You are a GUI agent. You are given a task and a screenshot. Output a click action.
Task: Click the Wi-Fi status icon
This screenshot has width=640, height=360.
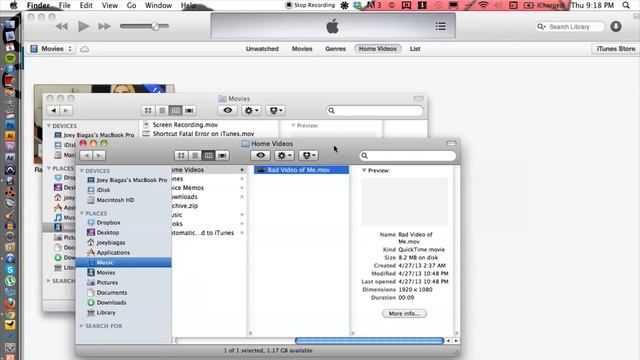484,5
